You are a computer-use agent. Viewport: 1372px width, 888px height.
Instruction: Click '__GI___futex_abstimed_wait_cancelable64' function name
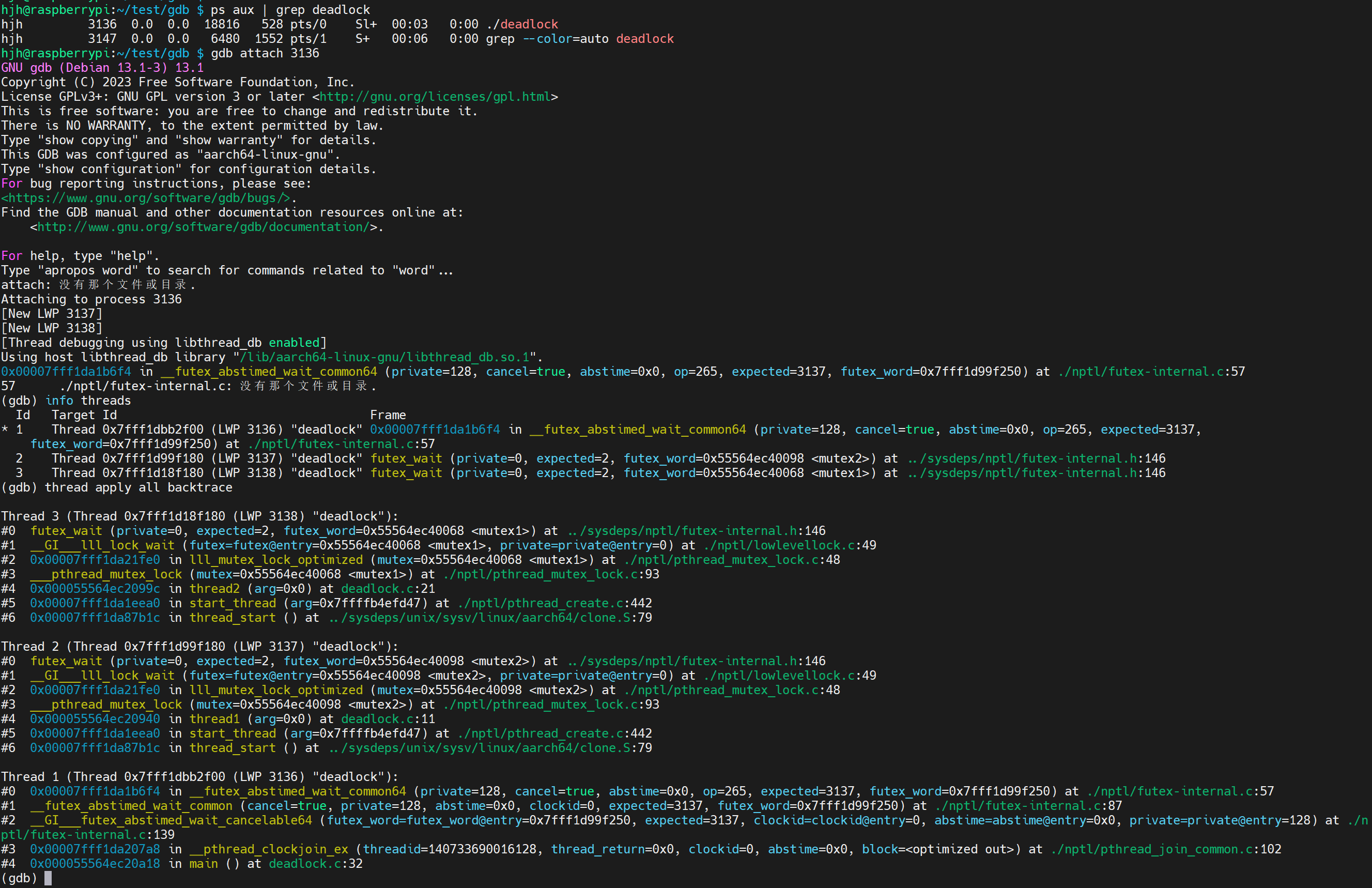[x=171, y=820]
